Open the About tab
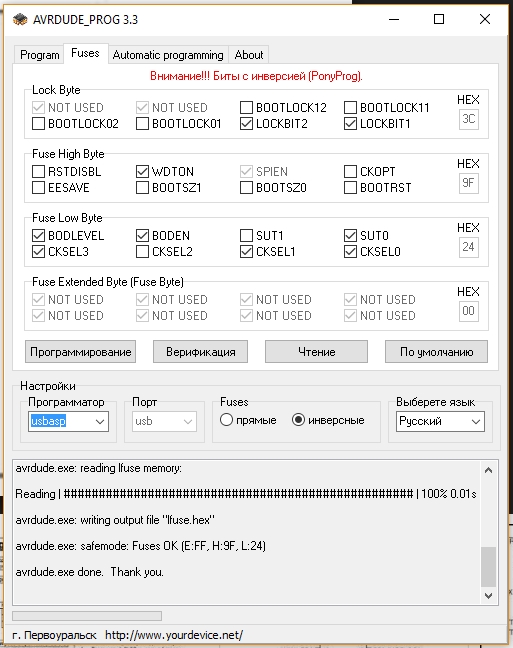 (x=249, y=55)
